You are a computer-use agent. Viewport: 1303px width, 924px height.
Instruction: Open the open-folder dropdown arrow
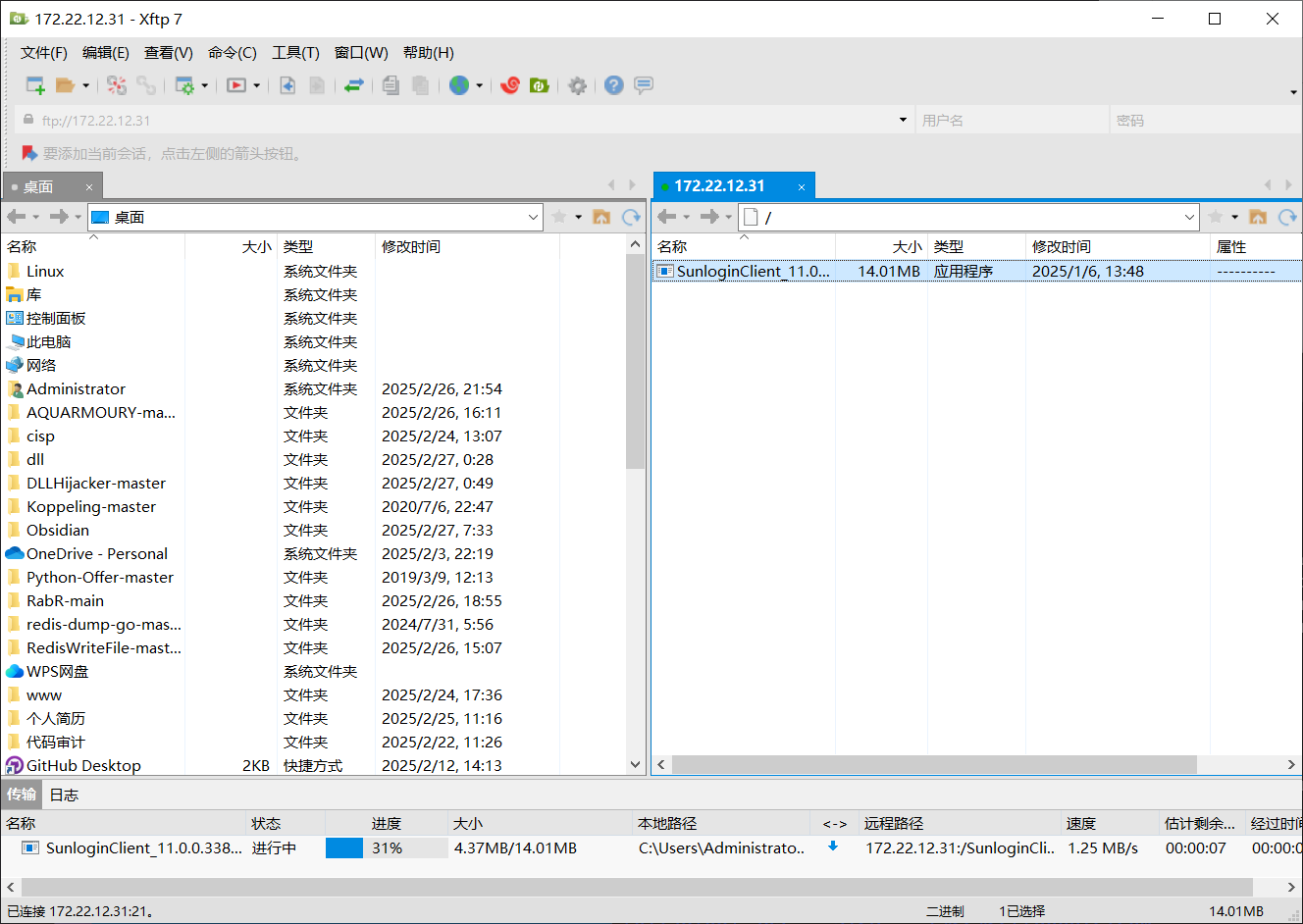pyautogui.click(x=87, y=86)
